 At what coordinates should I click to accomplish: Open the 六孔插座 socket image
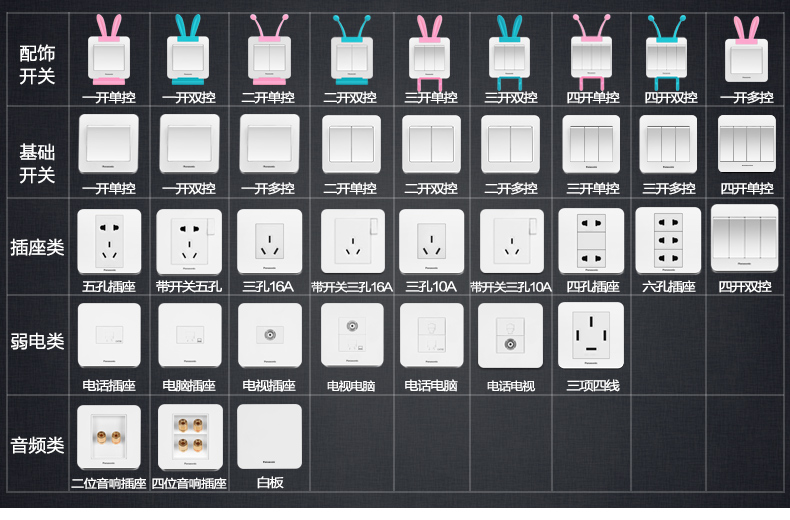coord(668,241)
